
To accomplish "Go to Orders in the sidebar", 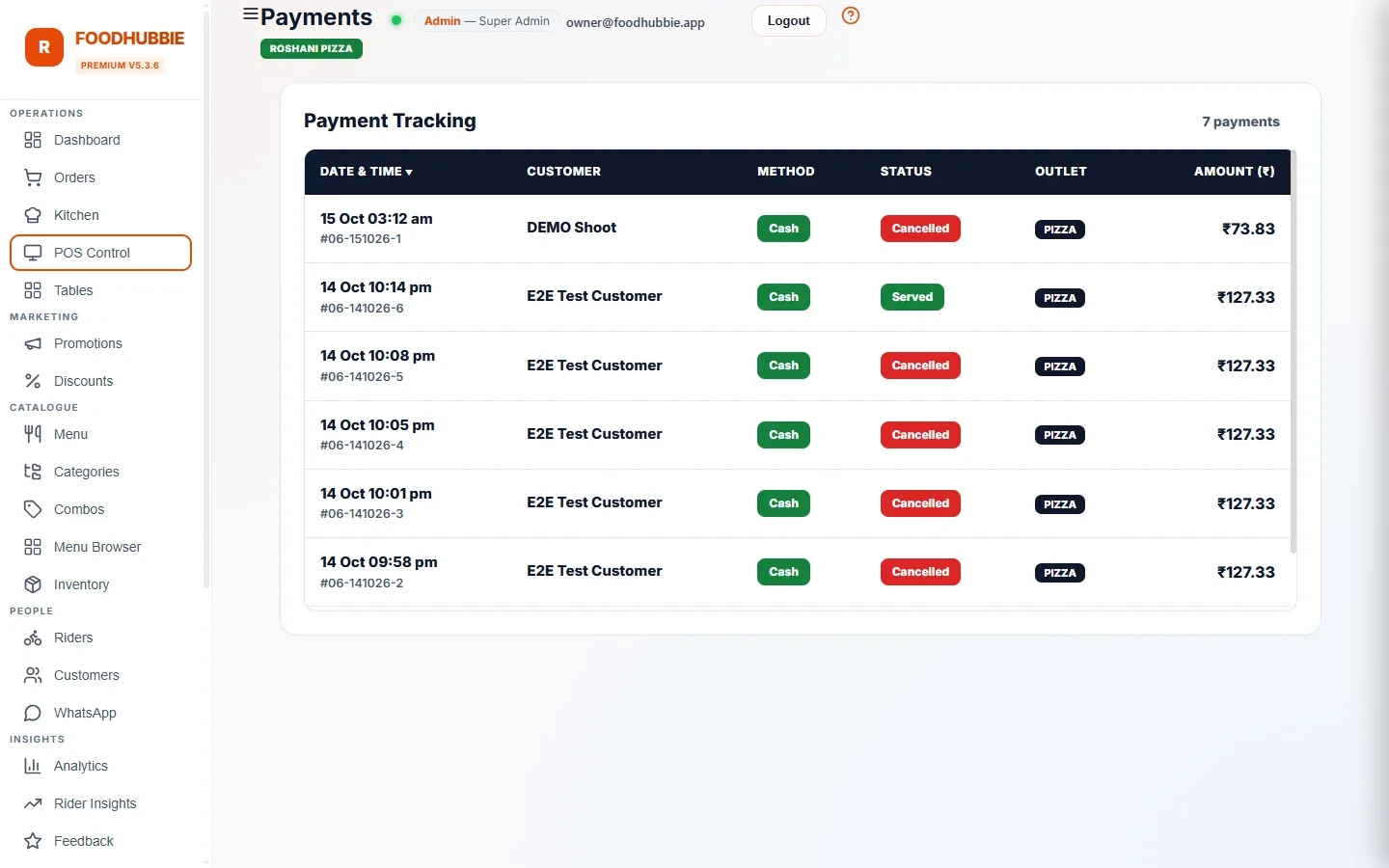I will point(100,177).
